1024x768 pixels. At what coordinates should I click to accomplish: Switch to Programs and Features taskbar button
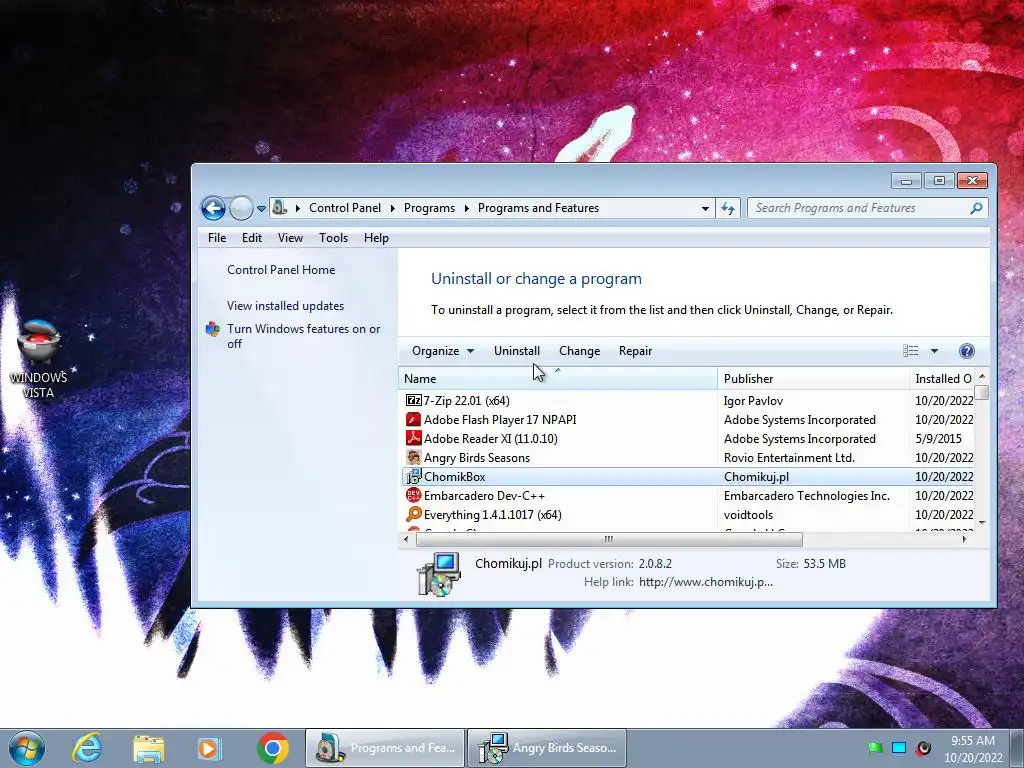[x=385, y=748]
